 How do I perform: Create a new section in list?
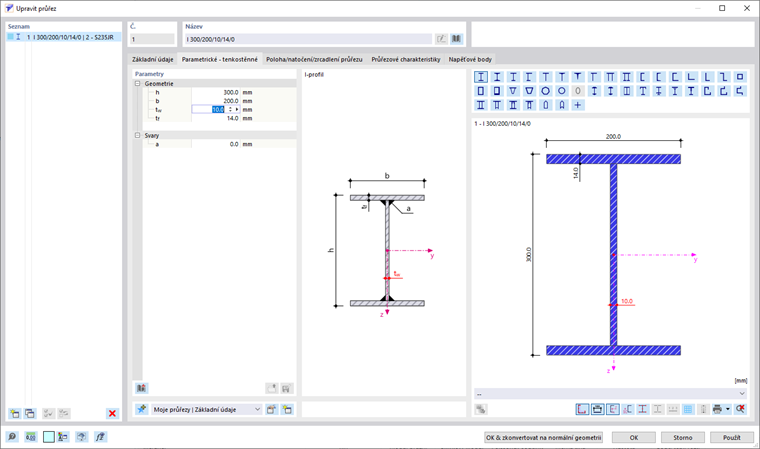pyautogui.click(x=15, y=413)
